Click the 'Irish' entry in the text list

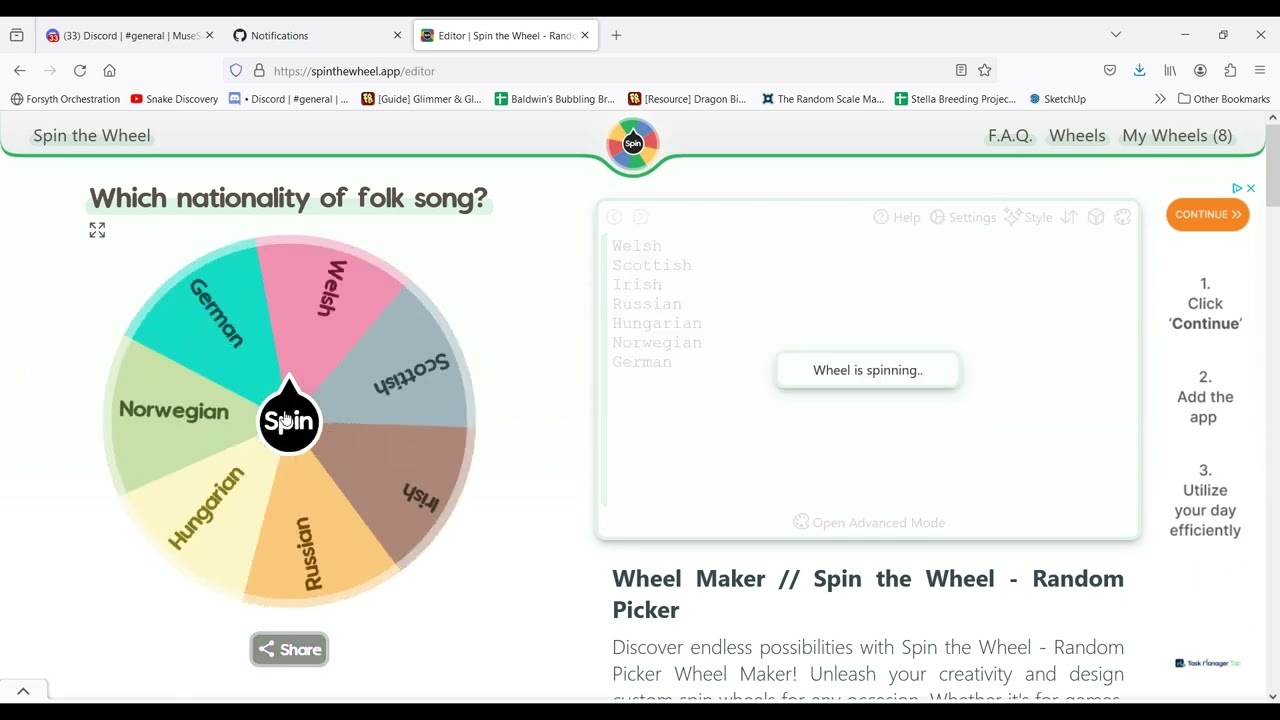tap(637, 284)
